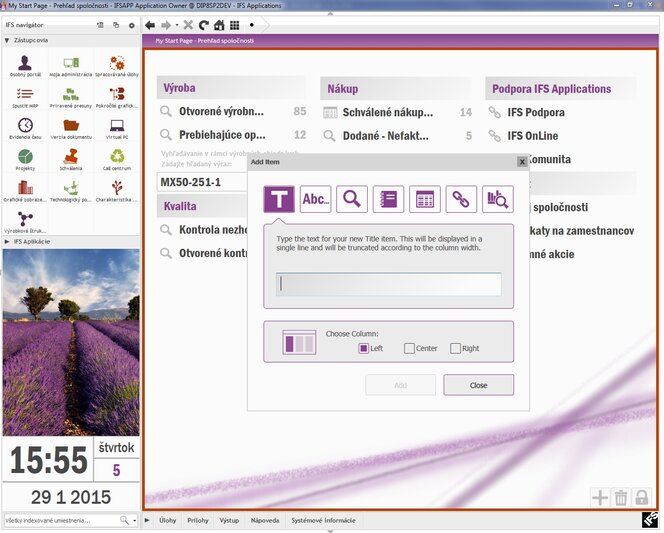
Task: Open the Nápoveda tab
Action: [x=265, y=520]
